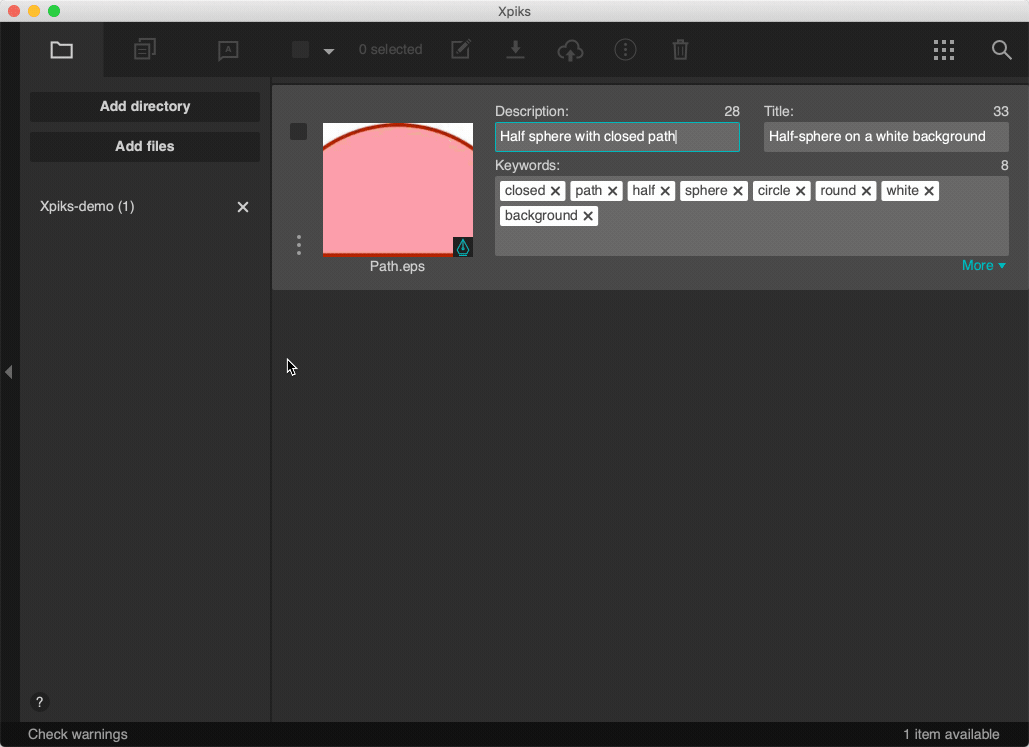The width and height of the screenshot is (1029, 747).
Task: Delete artwork using the trash icon
Action: [x=680, y=49]
